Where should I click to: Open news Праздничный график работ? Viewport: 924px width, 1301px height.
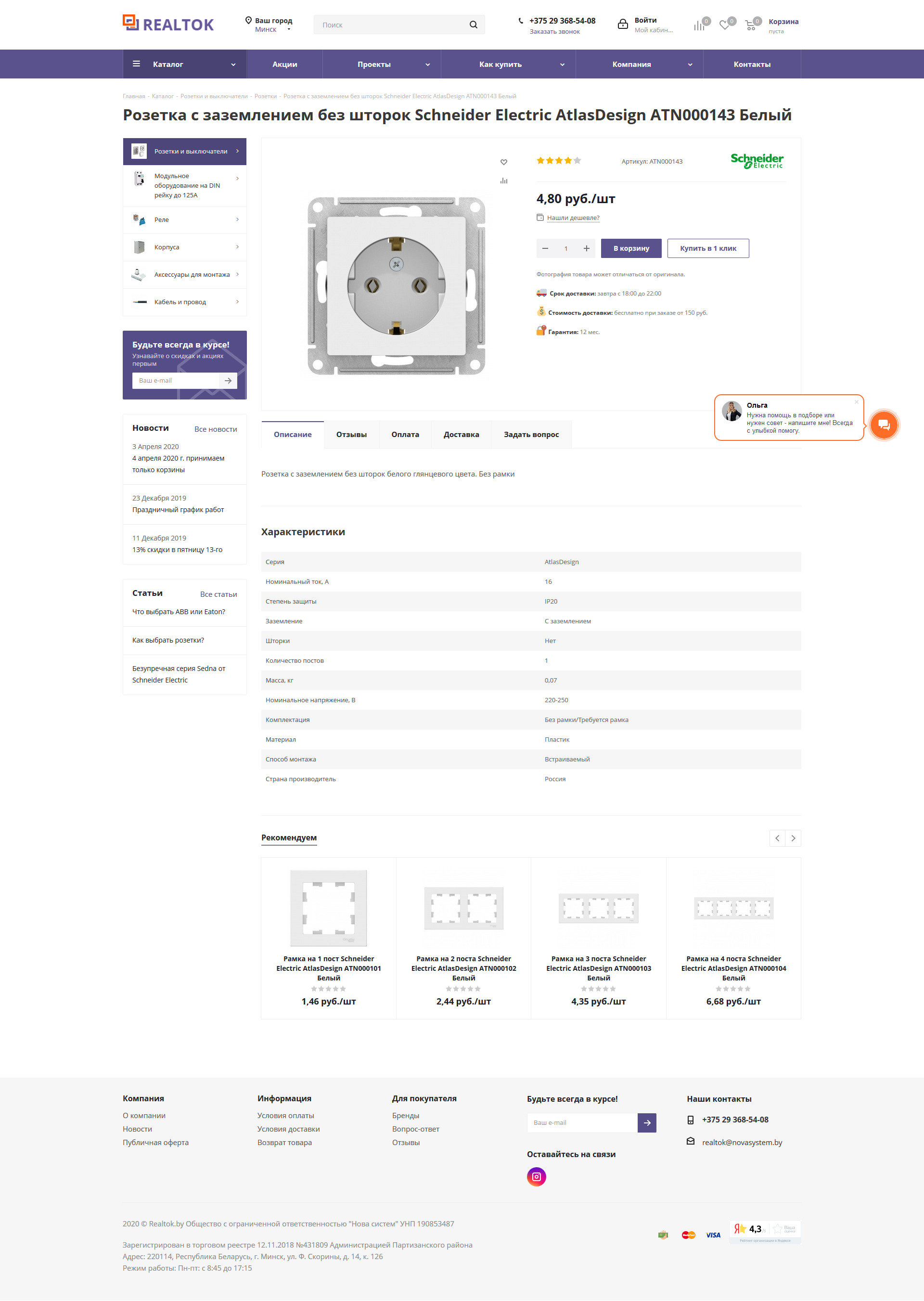pyautogui.click(x=178, y=510)
